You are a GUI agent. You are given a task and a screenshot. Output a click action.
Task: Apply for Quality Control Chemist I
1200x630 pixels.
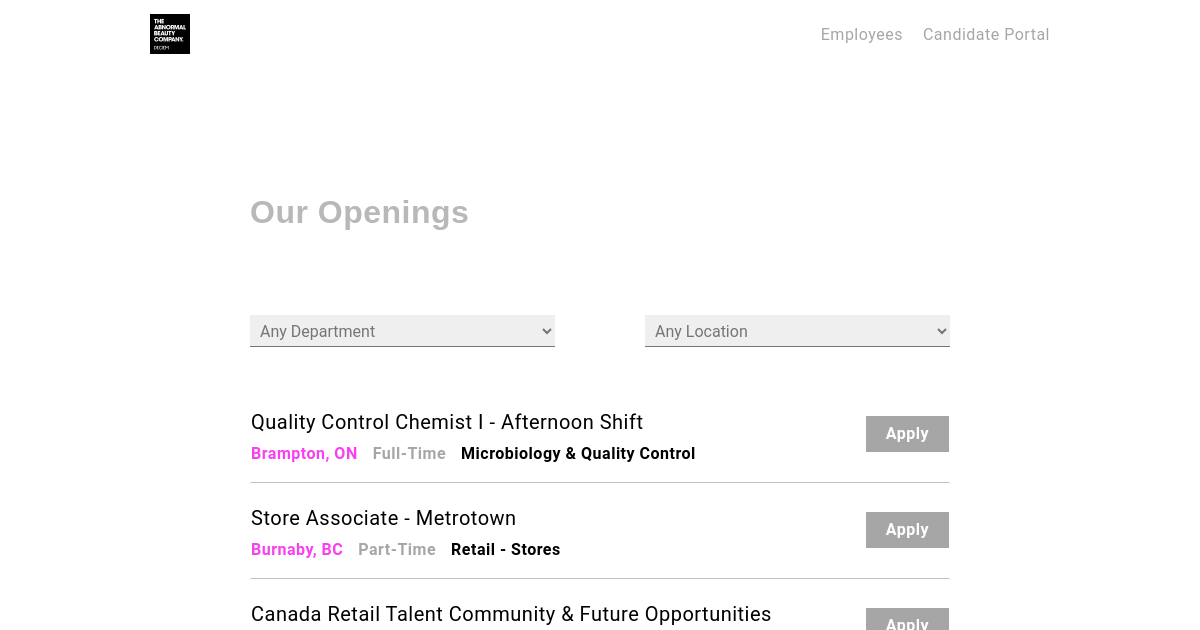tap(907, 434)
